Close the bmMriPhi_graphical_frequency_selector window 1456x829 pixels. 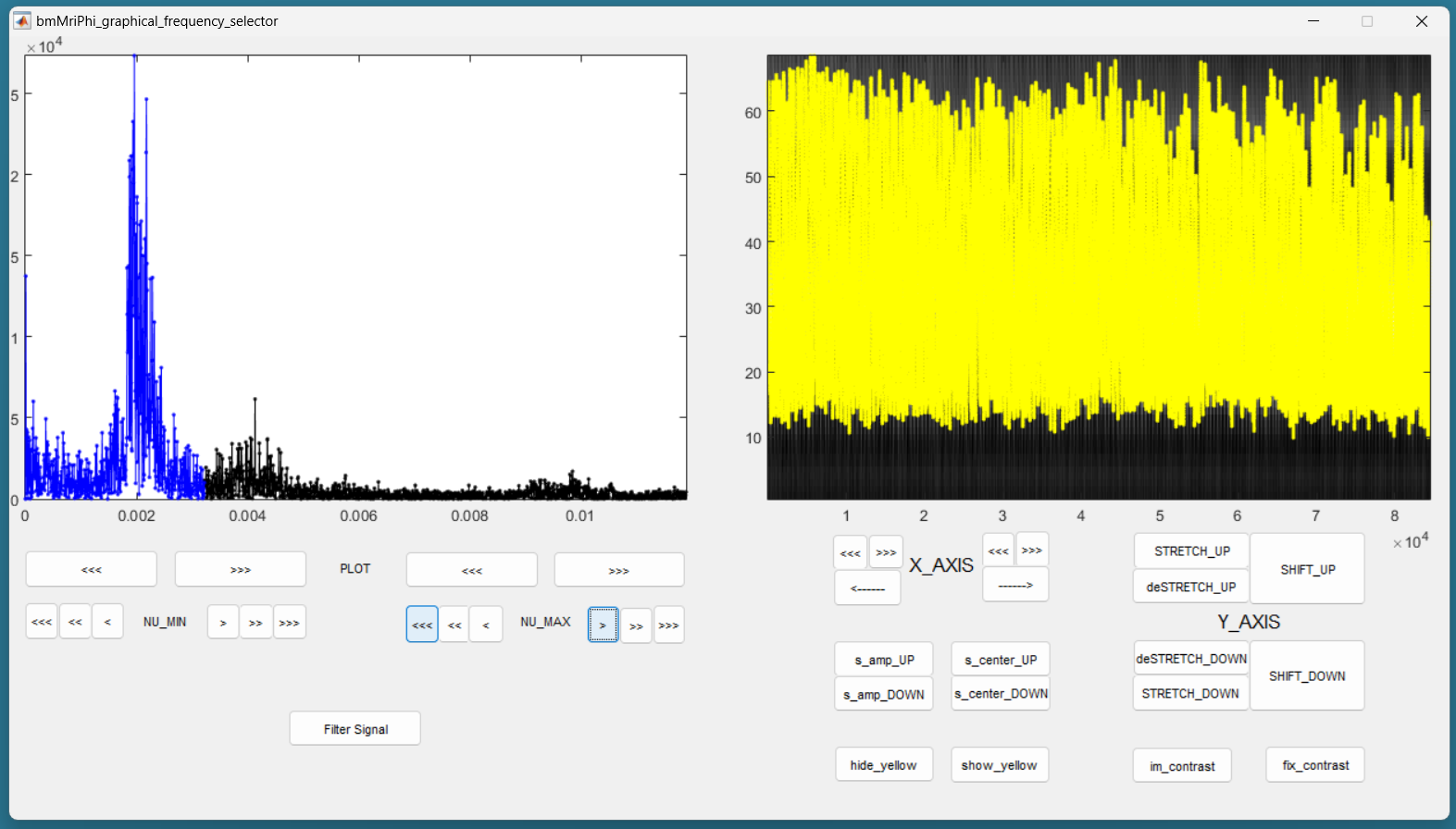coord(1422,20)
